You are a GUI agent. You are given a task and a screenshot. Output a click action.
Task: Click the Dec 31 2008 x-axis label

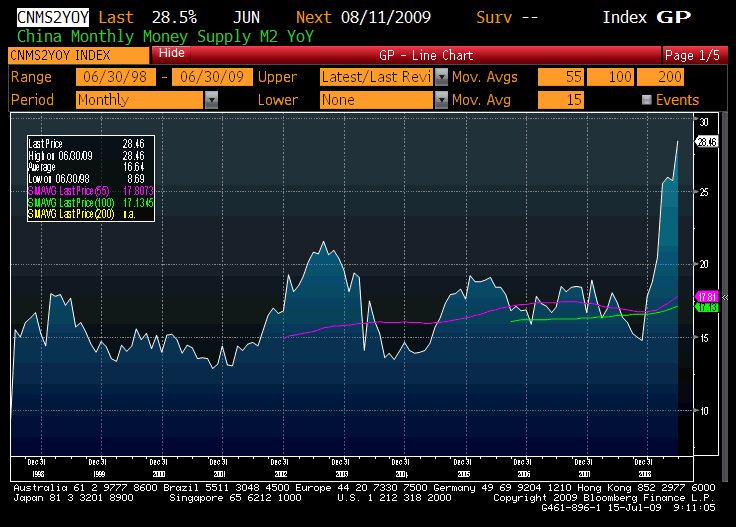[644, 468]
